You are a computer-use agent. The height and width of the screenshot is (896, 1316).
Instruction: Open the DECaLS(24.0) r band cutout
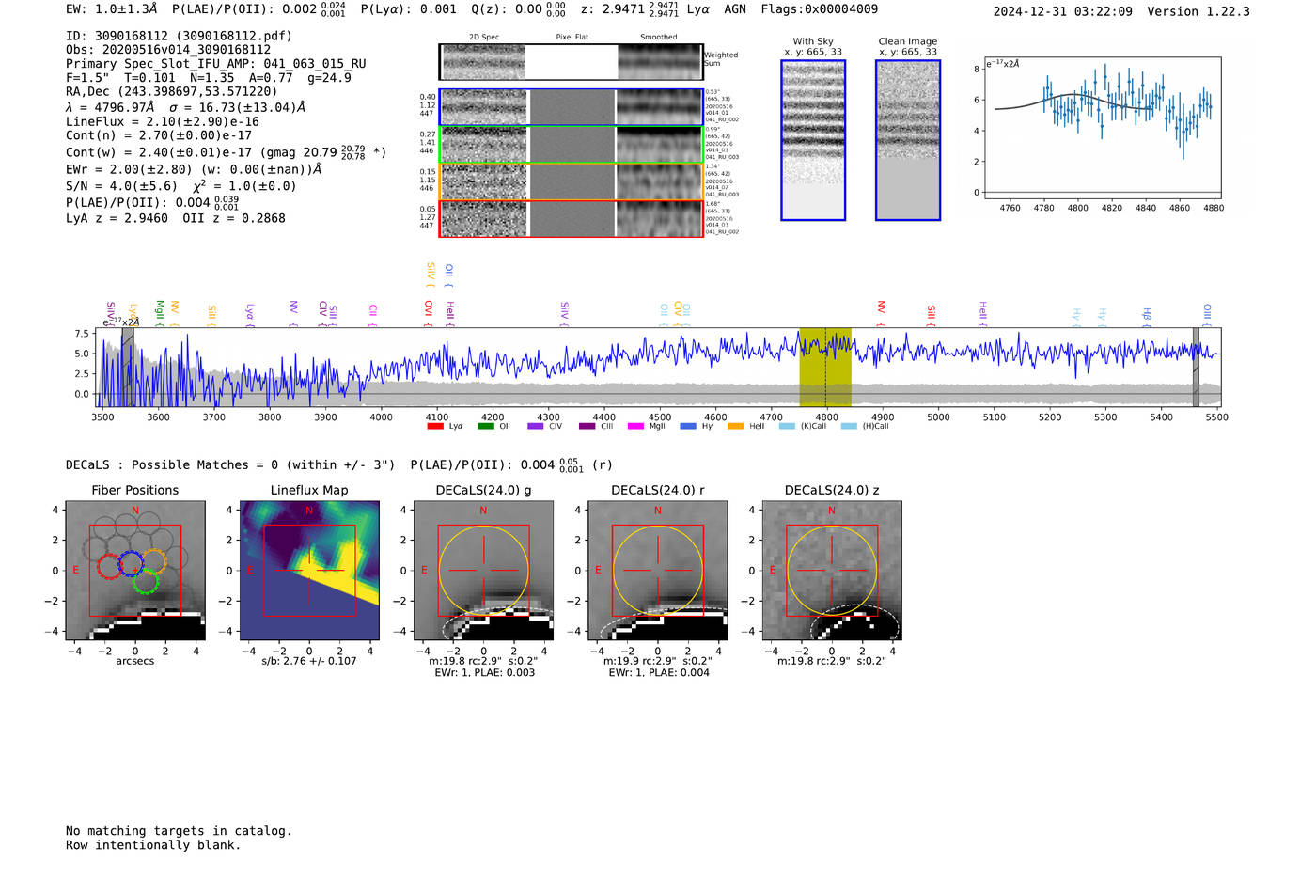point(658,571)
